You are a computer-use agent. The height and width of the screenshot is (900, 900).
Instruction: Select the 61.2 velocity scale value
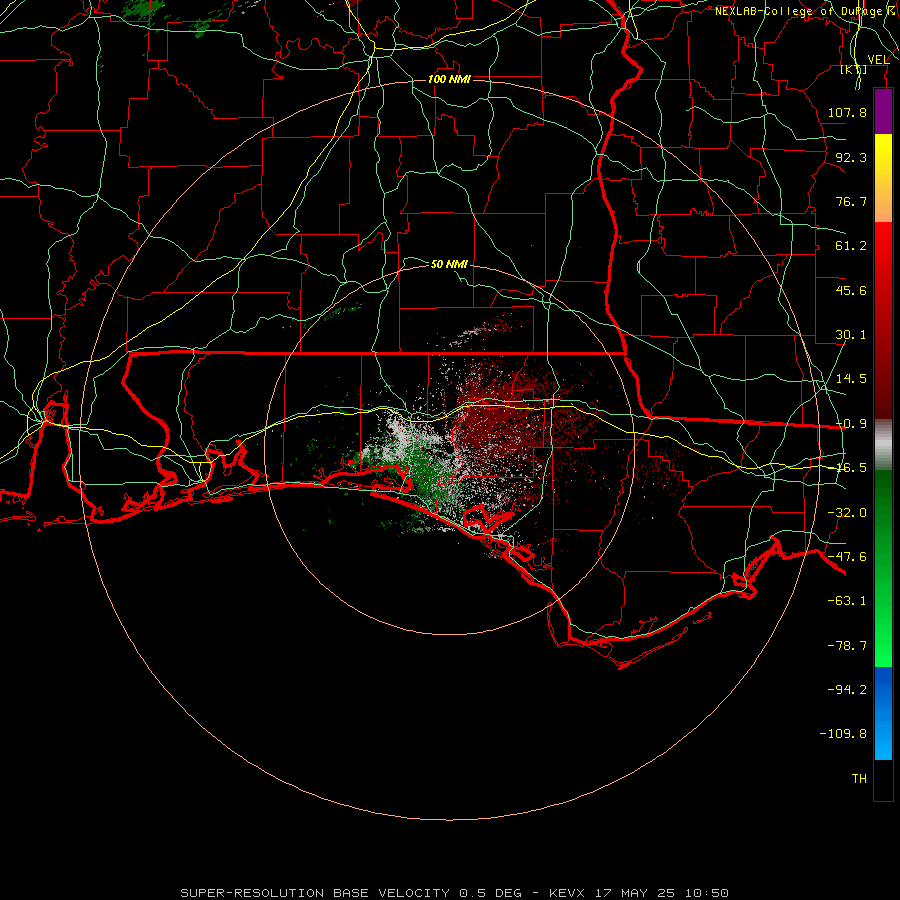(851, 246)
